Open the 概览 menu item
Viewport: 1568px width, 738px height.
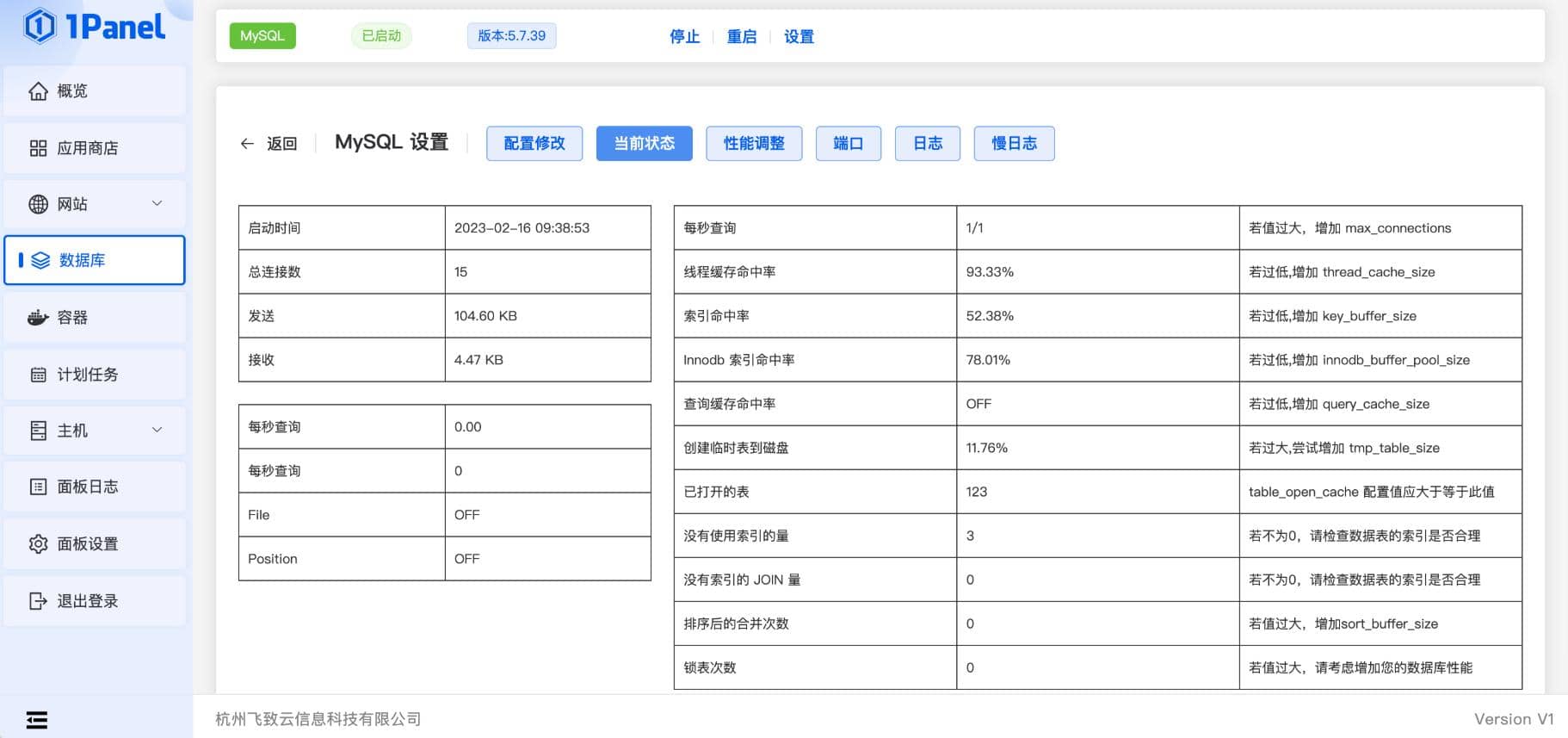(95, 90)
